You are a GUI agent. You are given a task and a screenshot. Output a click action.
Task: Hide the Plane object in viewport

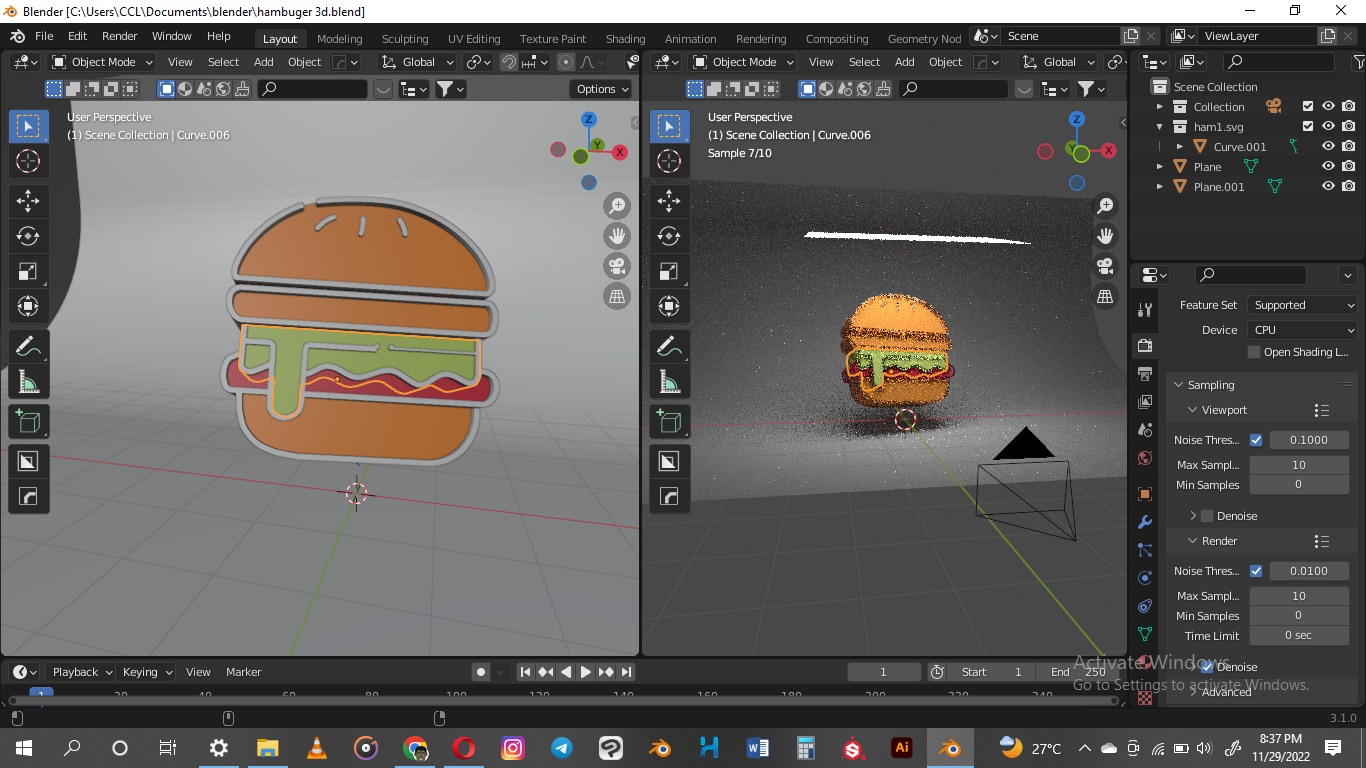click(1328, 167)
